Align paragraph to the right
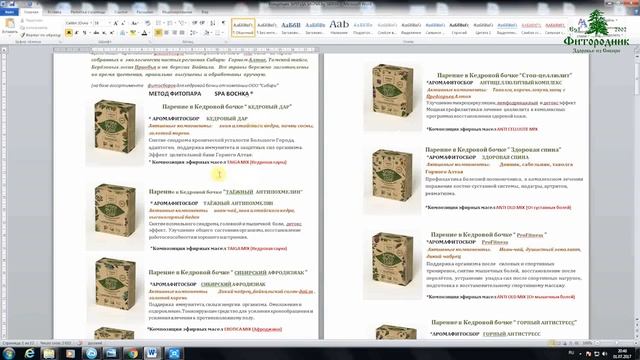640x360 pixels. pos(174,33)
